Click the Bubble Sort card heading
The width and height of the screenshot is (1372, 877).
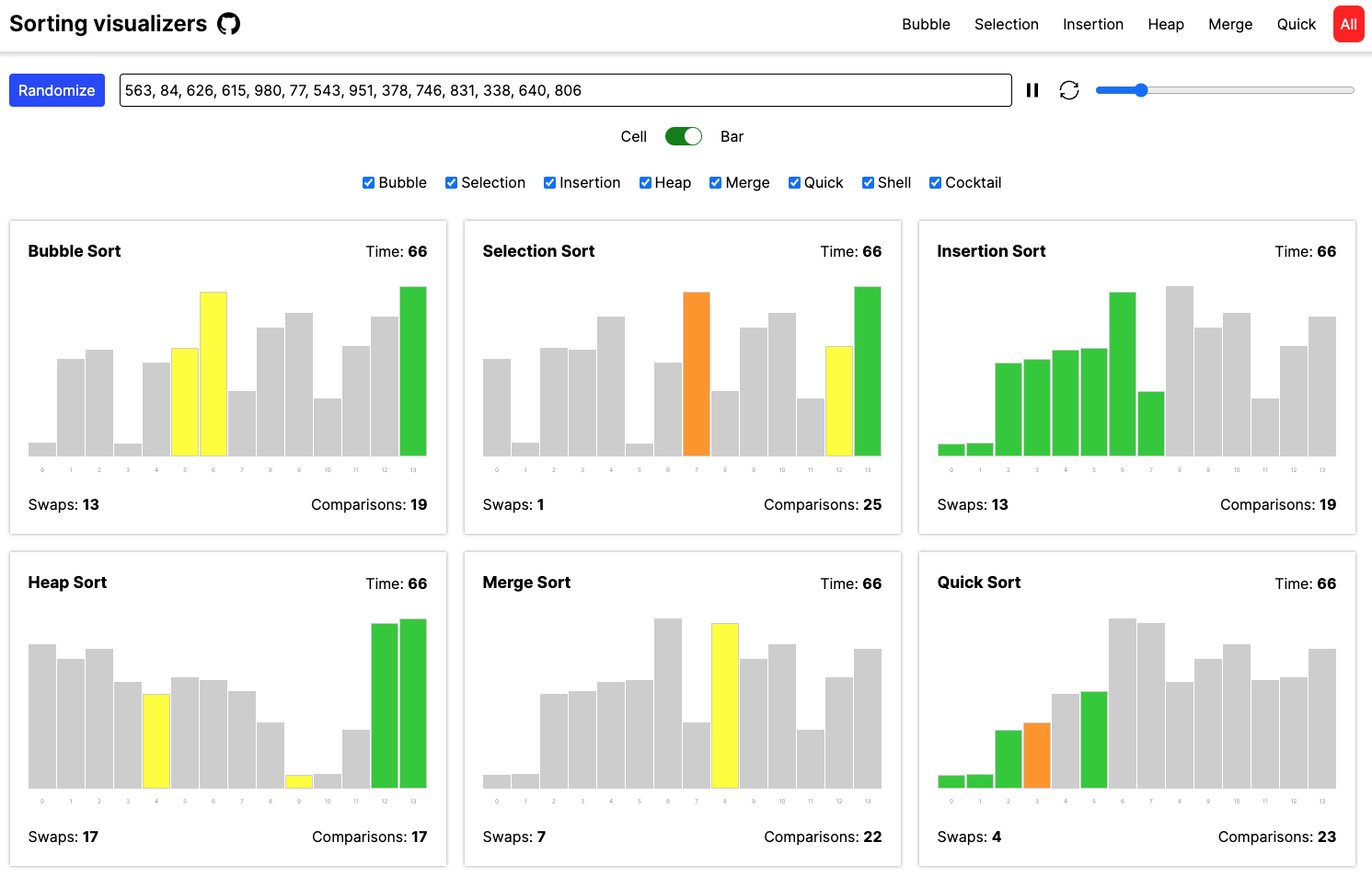point(75,251)
